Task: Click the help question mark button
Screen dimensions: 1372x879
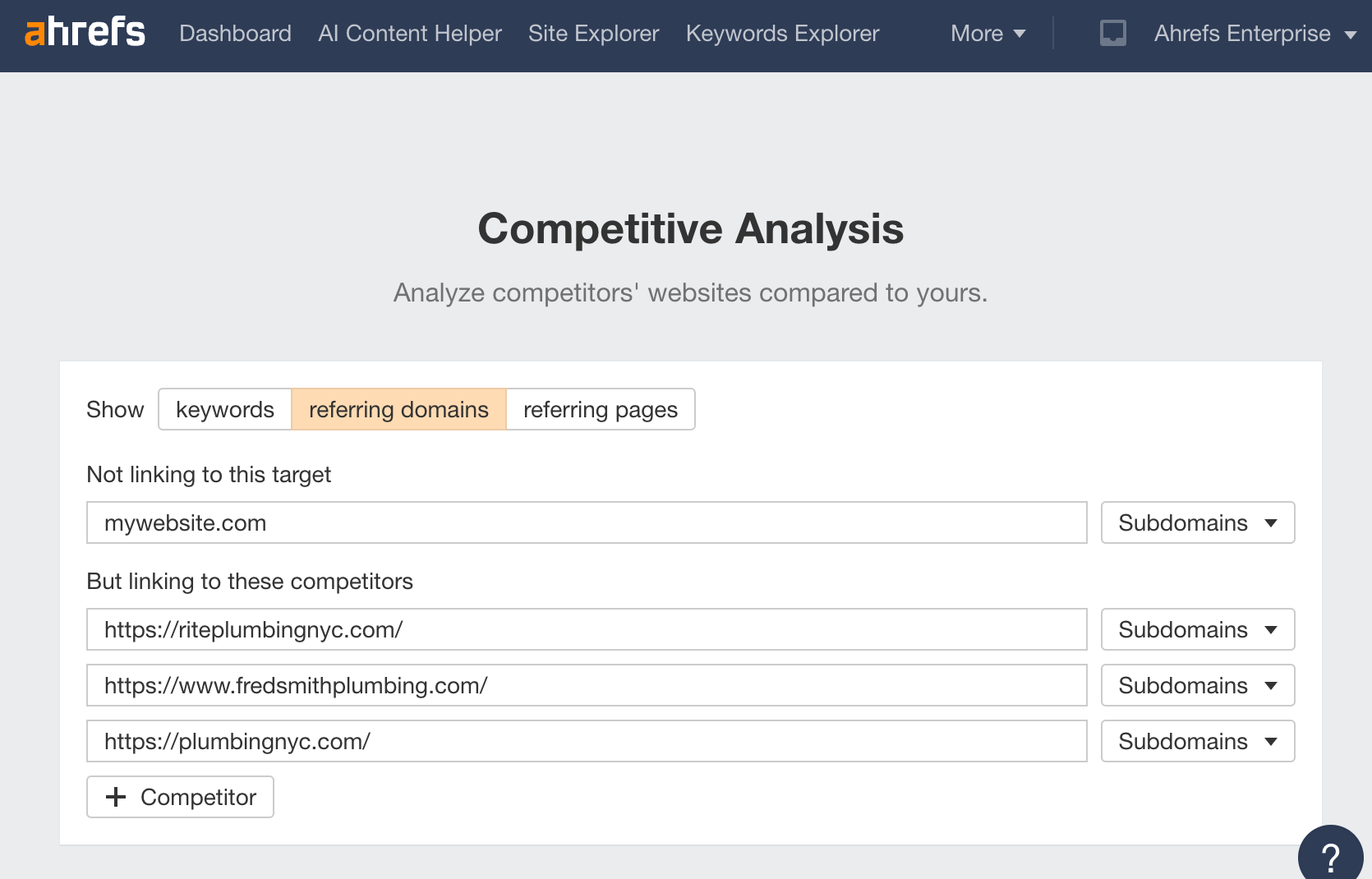Action: (1329, 854)
